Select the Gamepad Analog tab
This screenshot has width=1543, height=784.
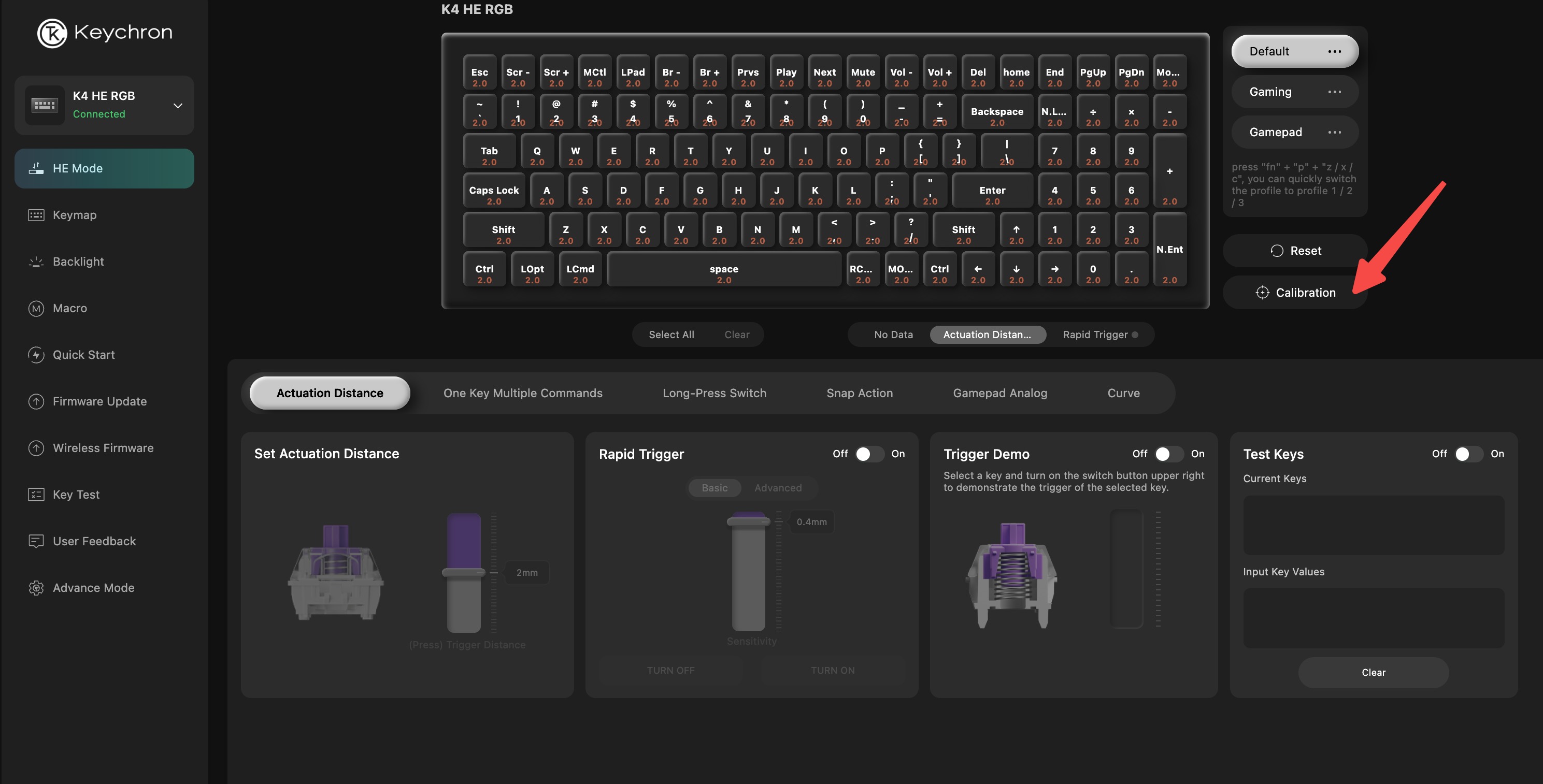[x=999, y=393]
